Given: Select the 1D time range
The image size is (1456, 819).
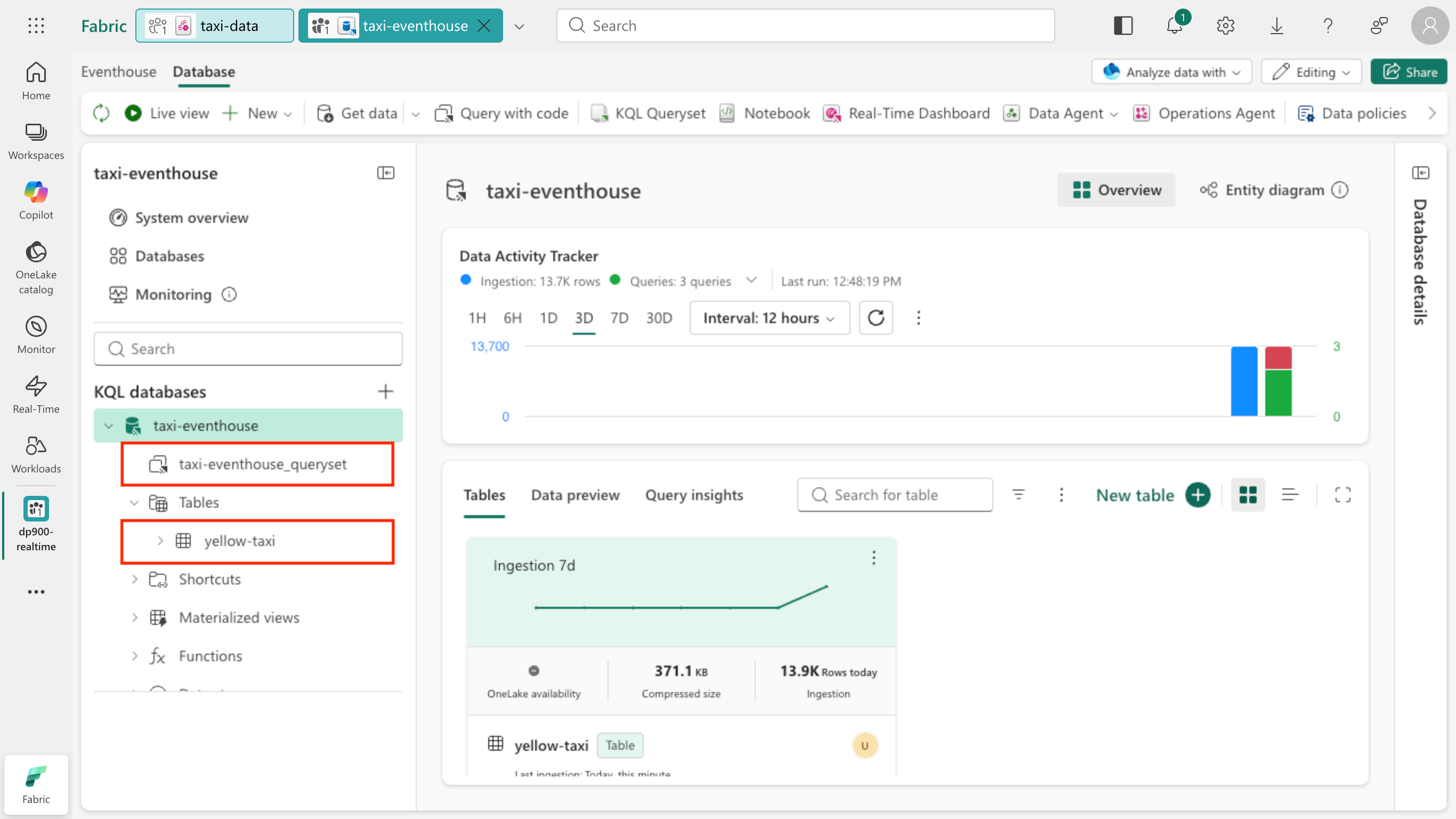Looking at the screenshot, I should tap(548, 318).
